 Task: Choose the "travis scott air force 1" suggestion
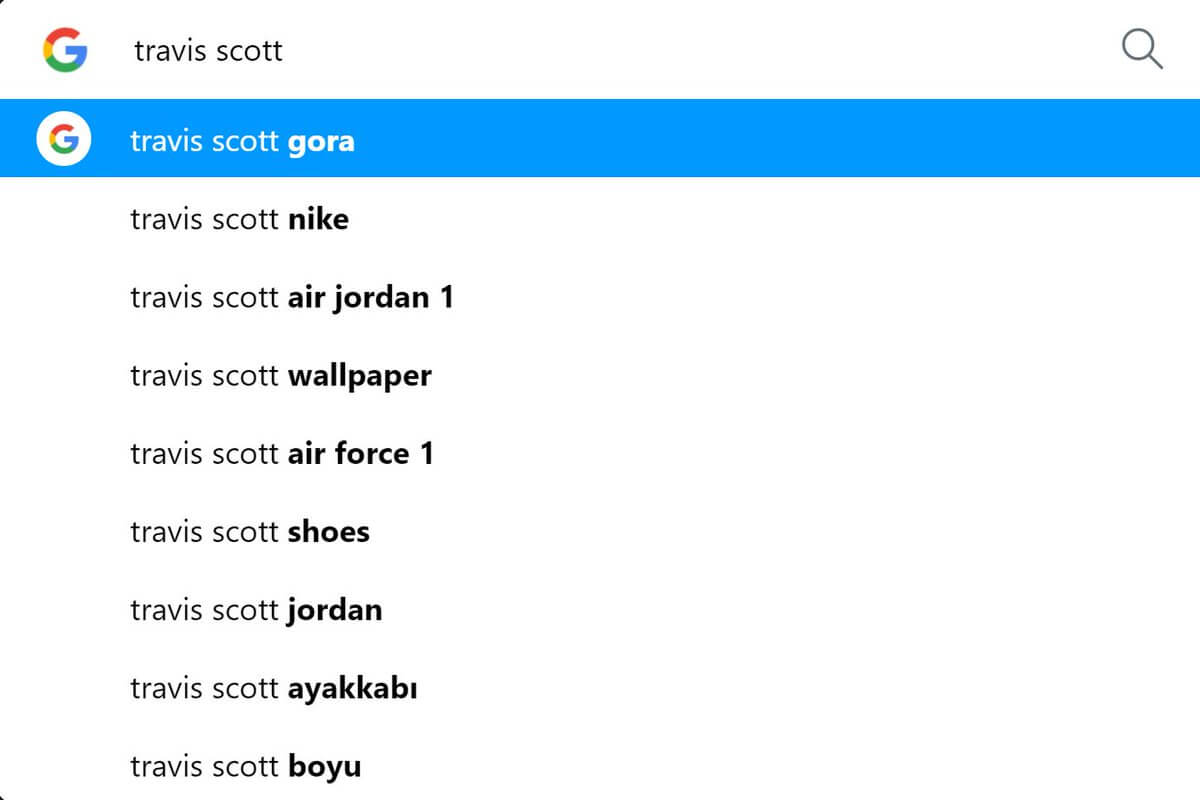coord(282,454)
